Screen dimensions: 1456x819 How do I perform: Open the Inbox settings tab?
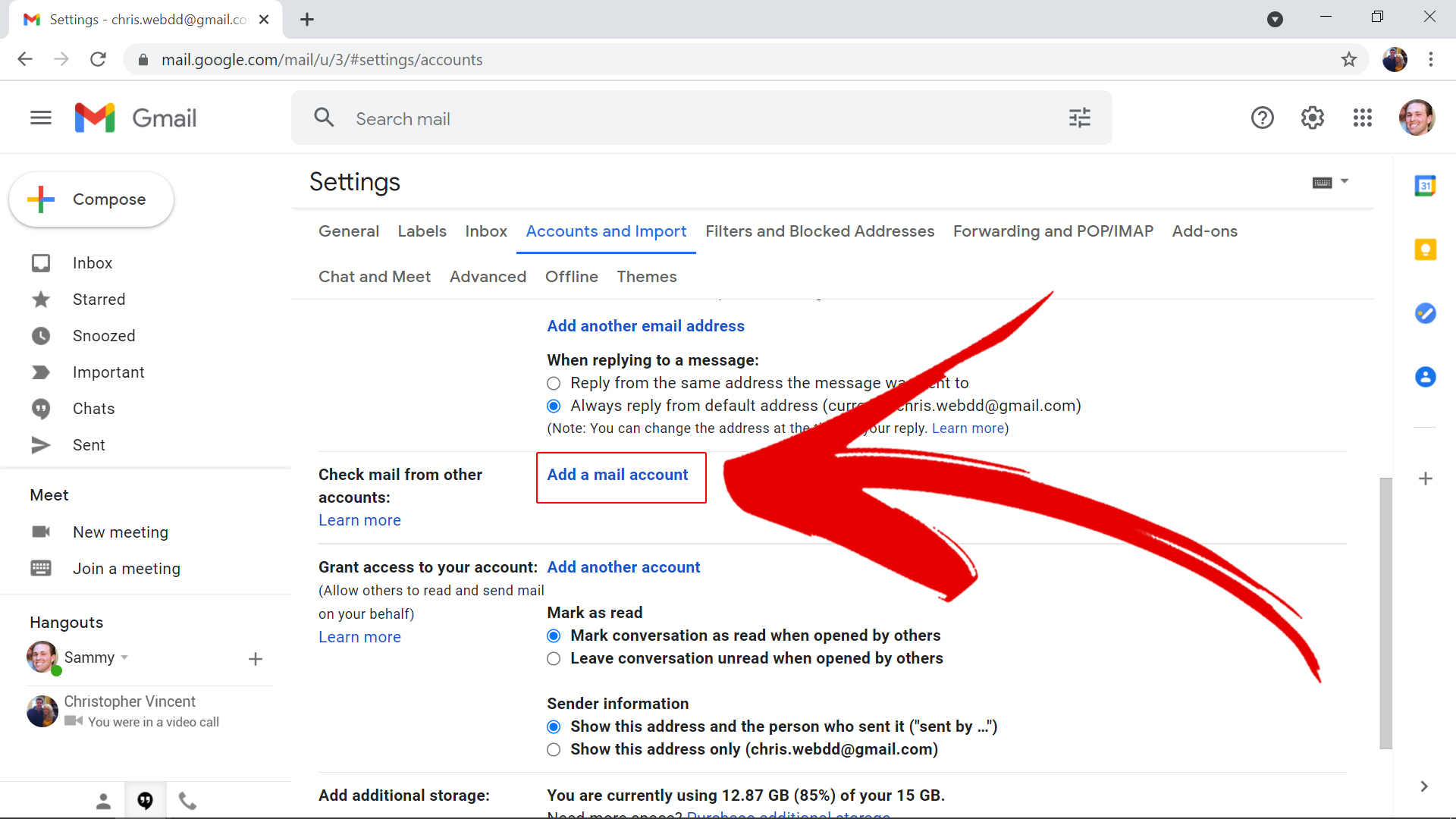click(486, 231)
